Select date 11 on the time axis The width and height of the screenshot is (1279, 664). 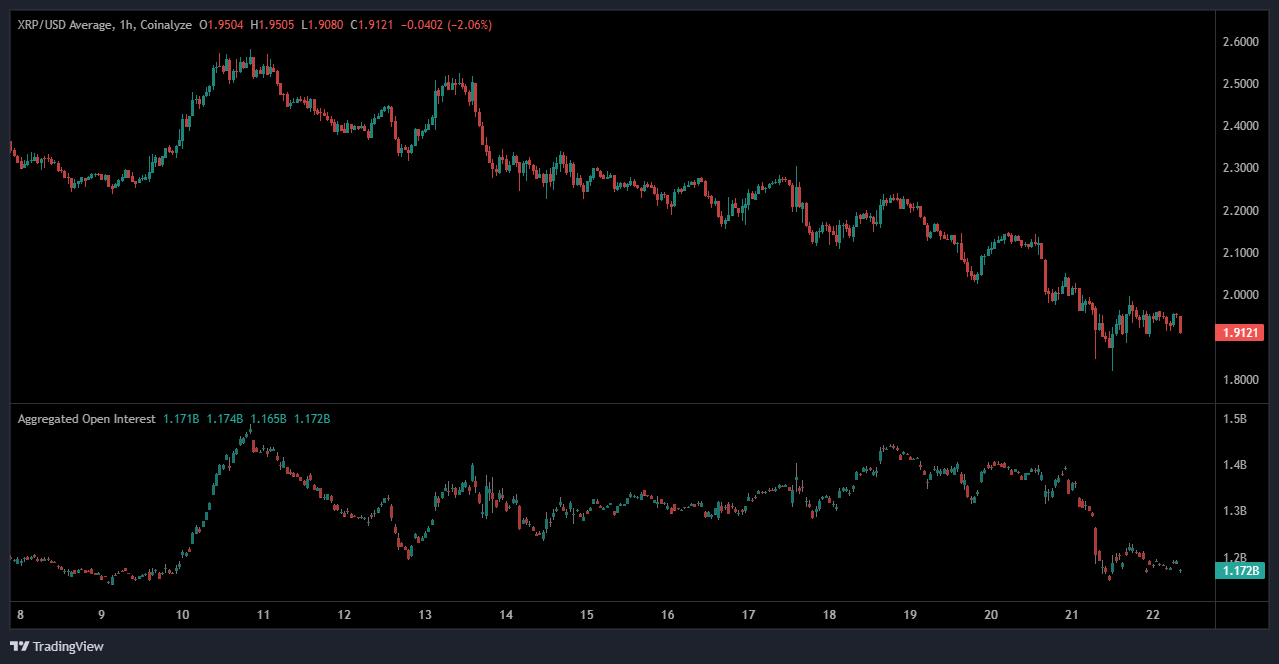pos(263,615)
